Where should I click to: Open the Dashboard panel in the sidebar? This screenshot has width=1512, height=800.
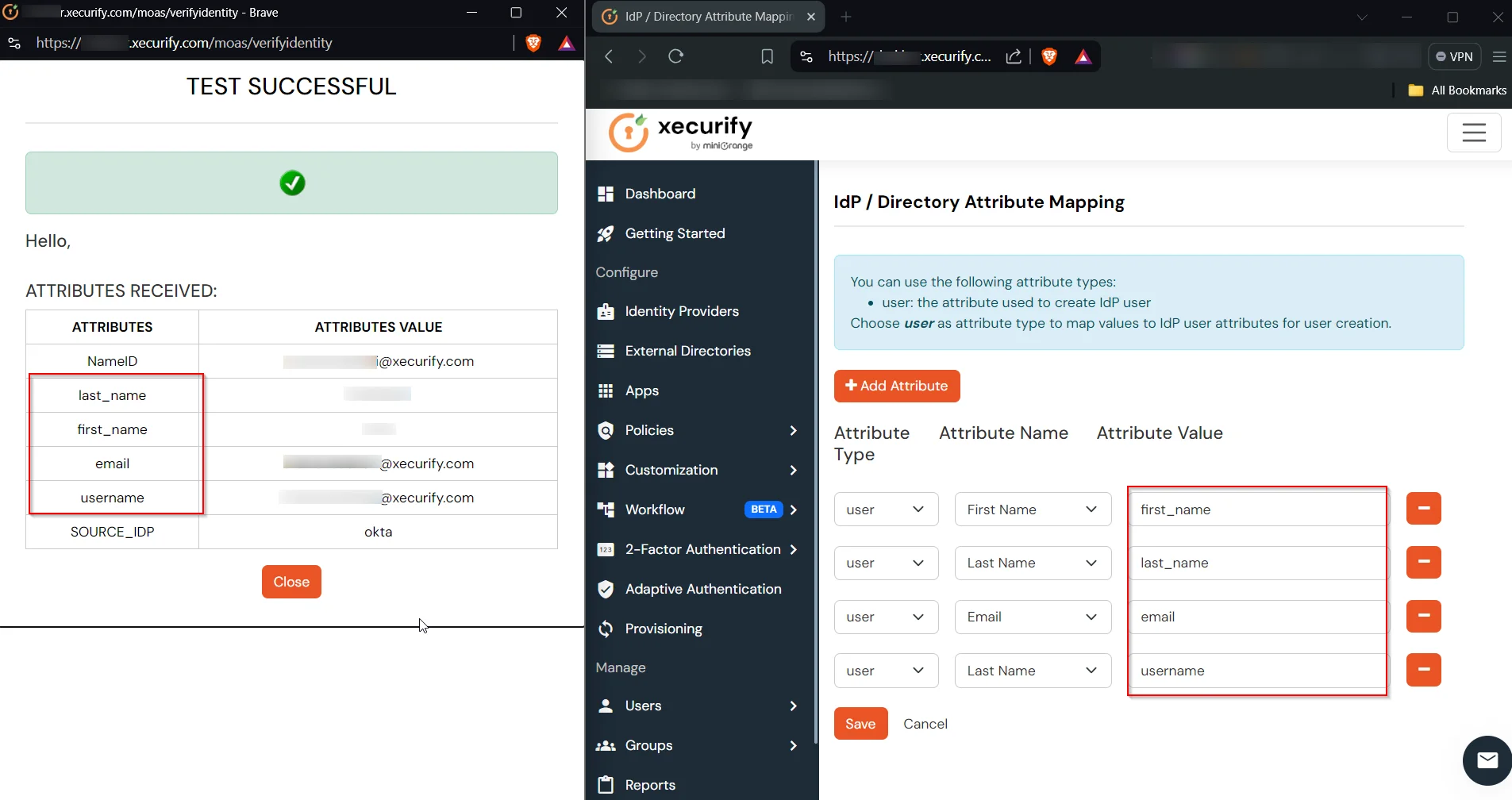click(x=659, y=194)
